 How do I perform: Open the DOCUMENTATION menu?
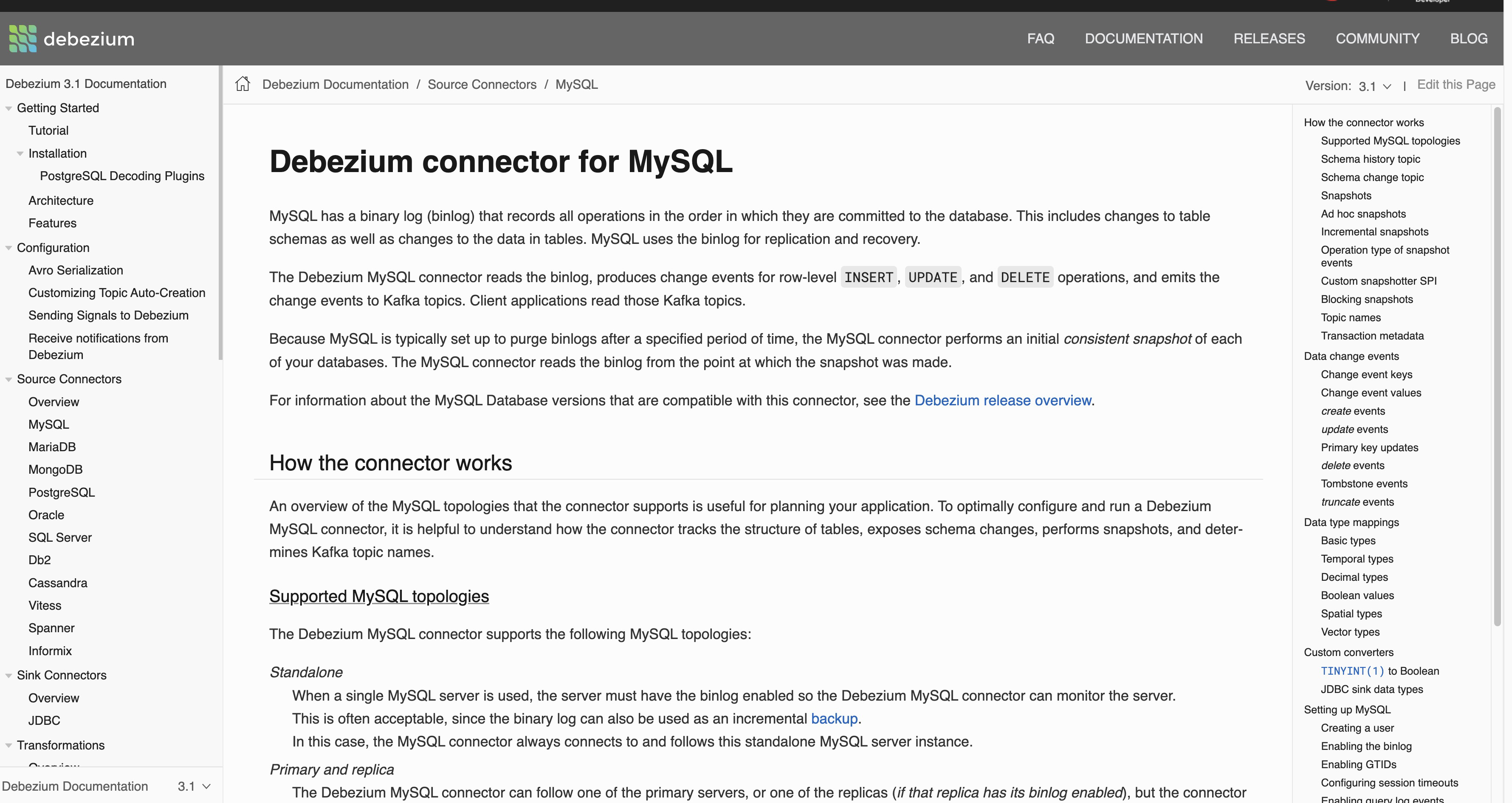tap(1143, 39)
